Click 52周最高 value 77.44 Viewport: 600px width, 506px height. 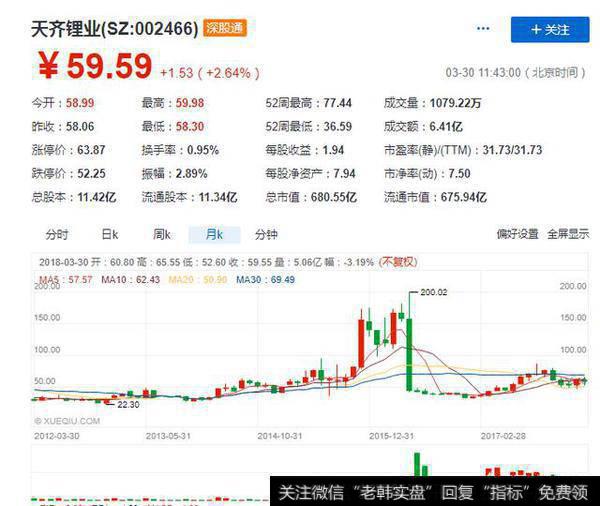338,103
